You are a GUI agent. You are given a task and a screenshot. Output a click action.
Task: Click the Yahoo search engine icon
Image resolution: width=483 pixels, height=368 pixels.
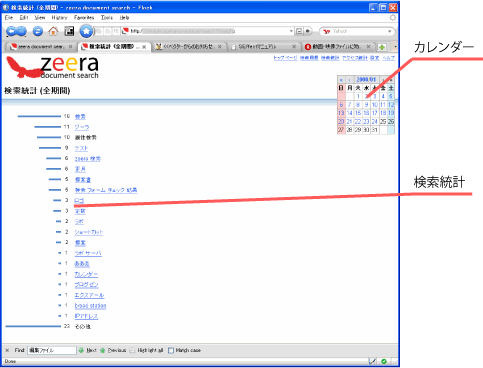point(326,31)
